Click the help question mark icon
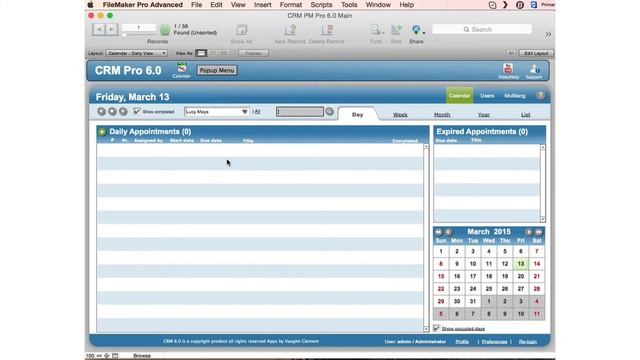 click(540, 96)
